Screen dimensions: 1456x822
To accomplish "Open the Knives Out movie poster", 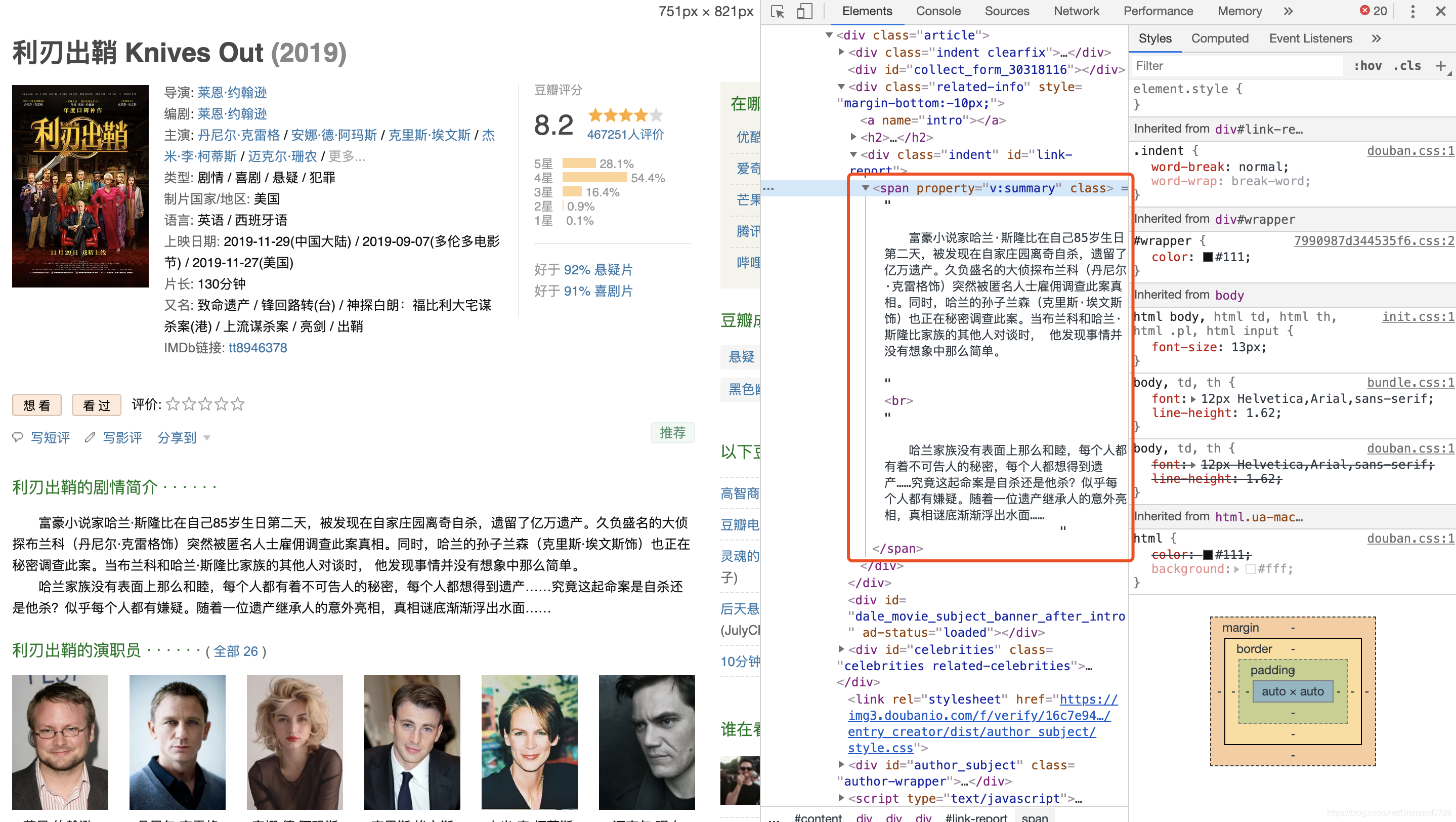I will click(x=80, y=186).
